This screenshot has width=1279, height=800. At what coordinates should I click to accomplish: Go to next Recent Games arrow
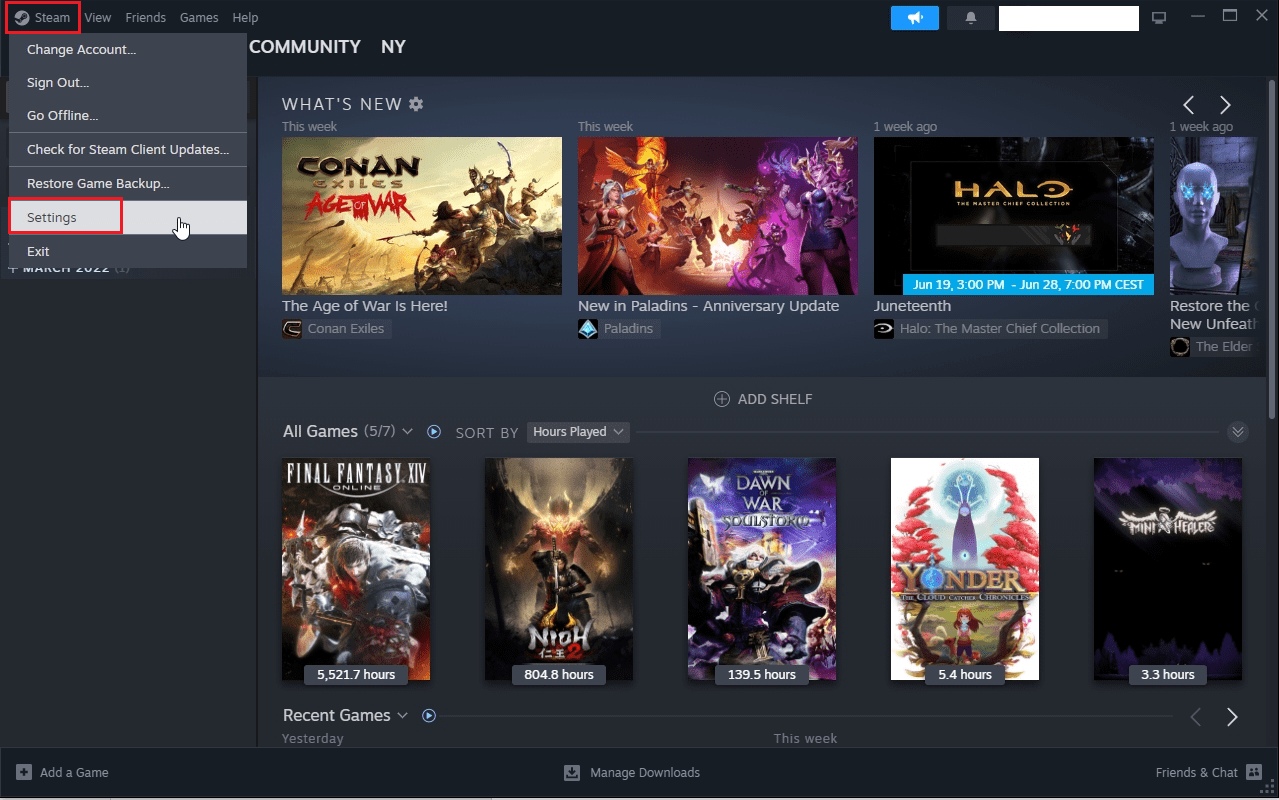point(1232,717)
